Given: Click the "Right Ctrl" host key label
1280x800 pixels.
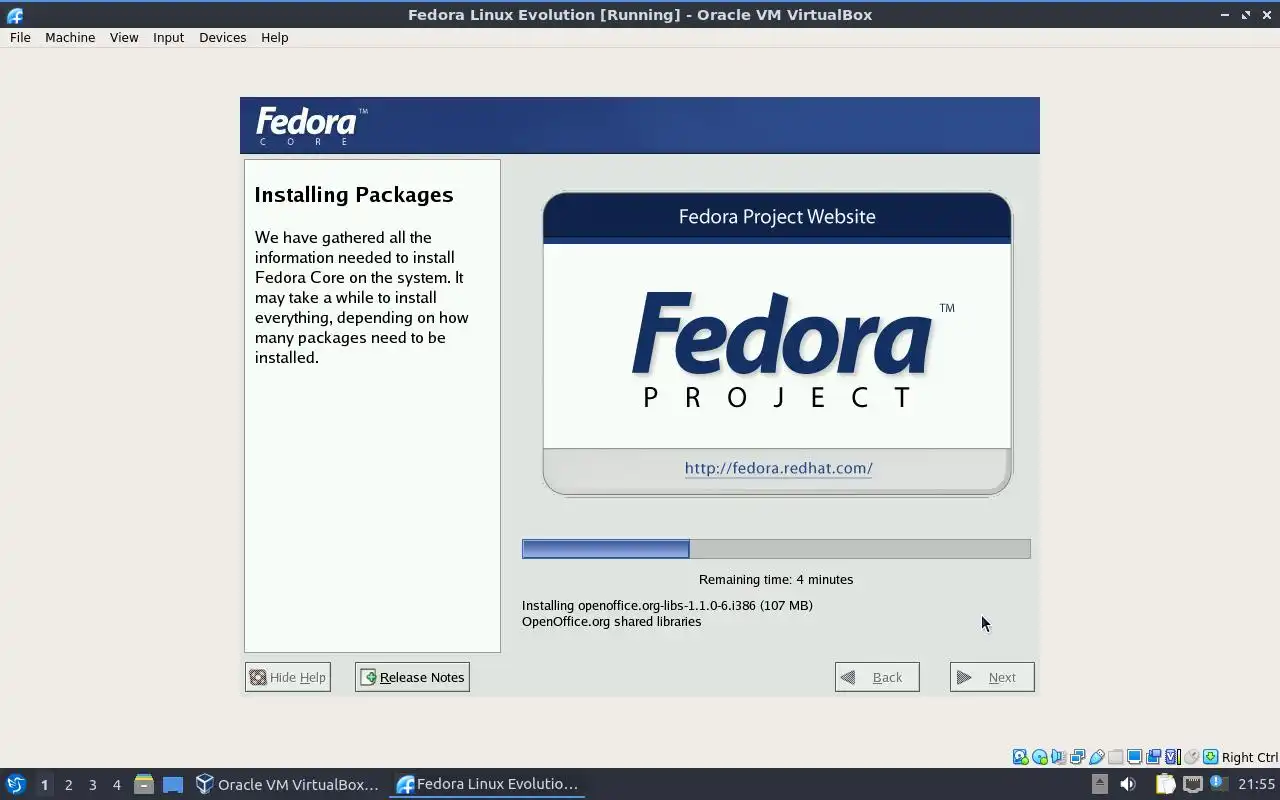Looking at the screenshot, I should point(1250,757).
